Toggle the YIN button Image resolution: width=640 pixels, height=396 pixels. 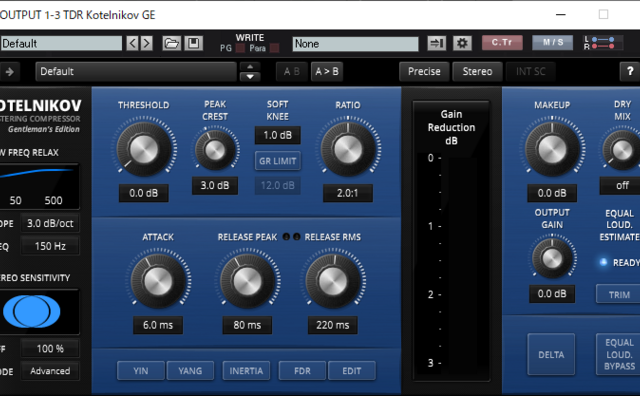141,371
